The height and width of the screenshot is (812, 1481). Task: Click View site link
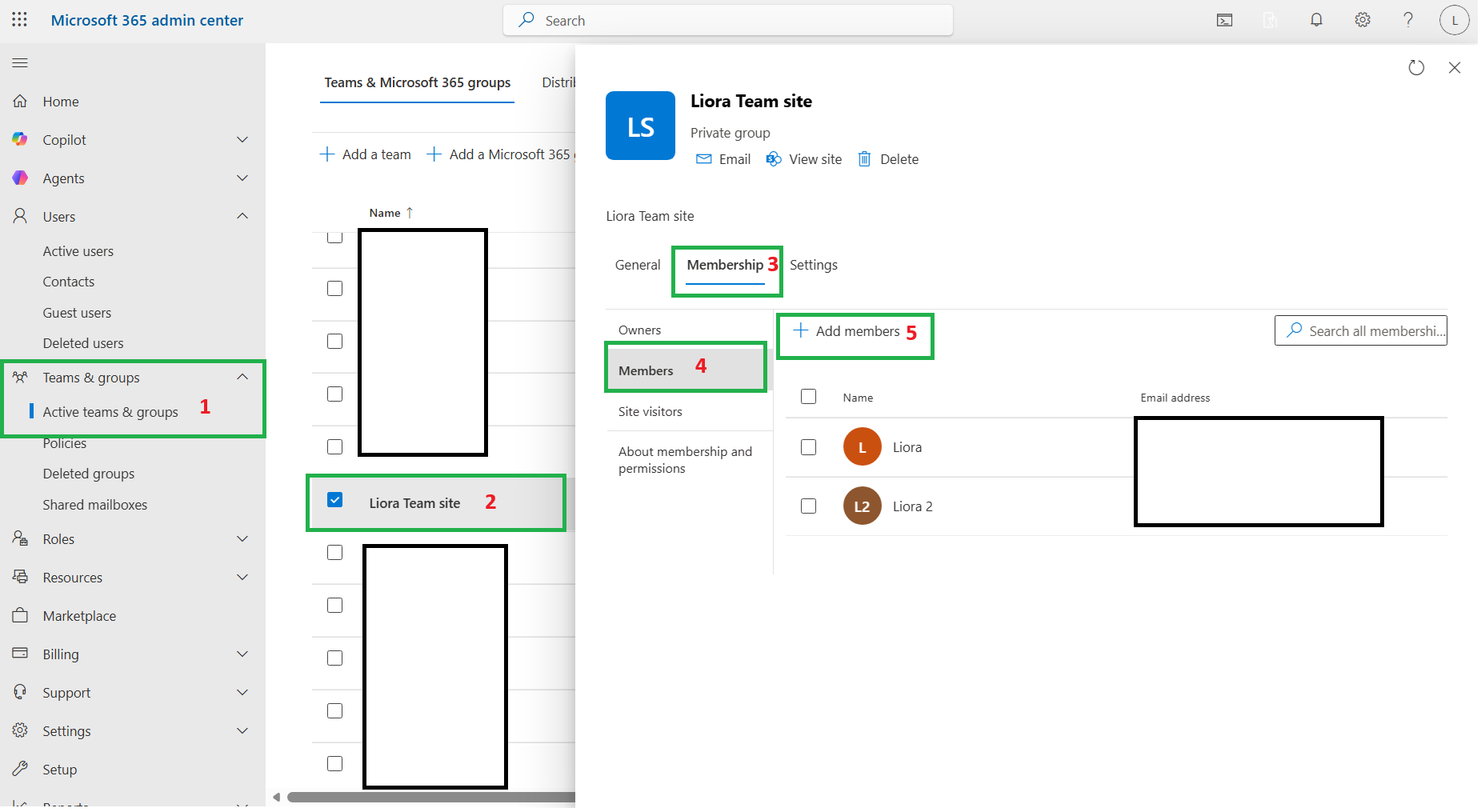click(804, 159)
